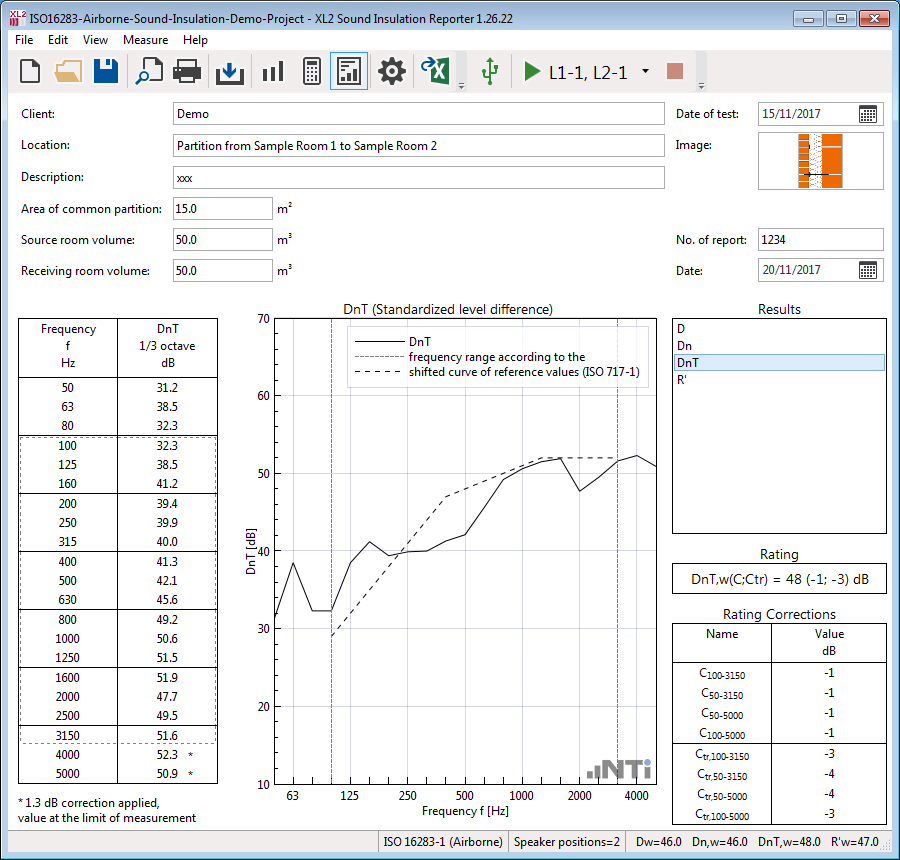
Task: Open the Measure menu
Action: 145,40
